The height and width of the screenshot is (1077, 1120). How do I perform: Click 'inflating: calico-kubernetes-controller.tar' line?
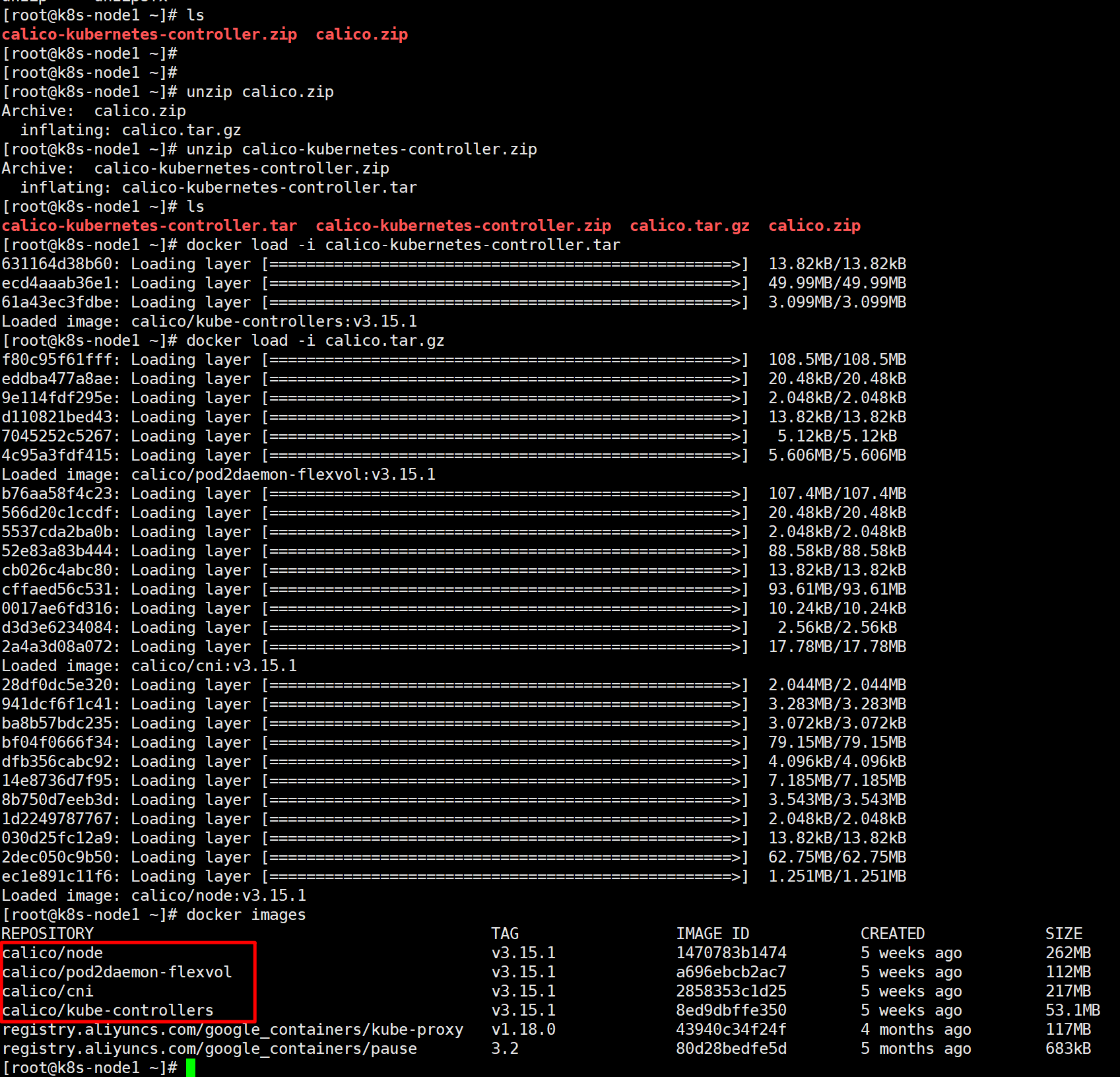click(219, 187)
